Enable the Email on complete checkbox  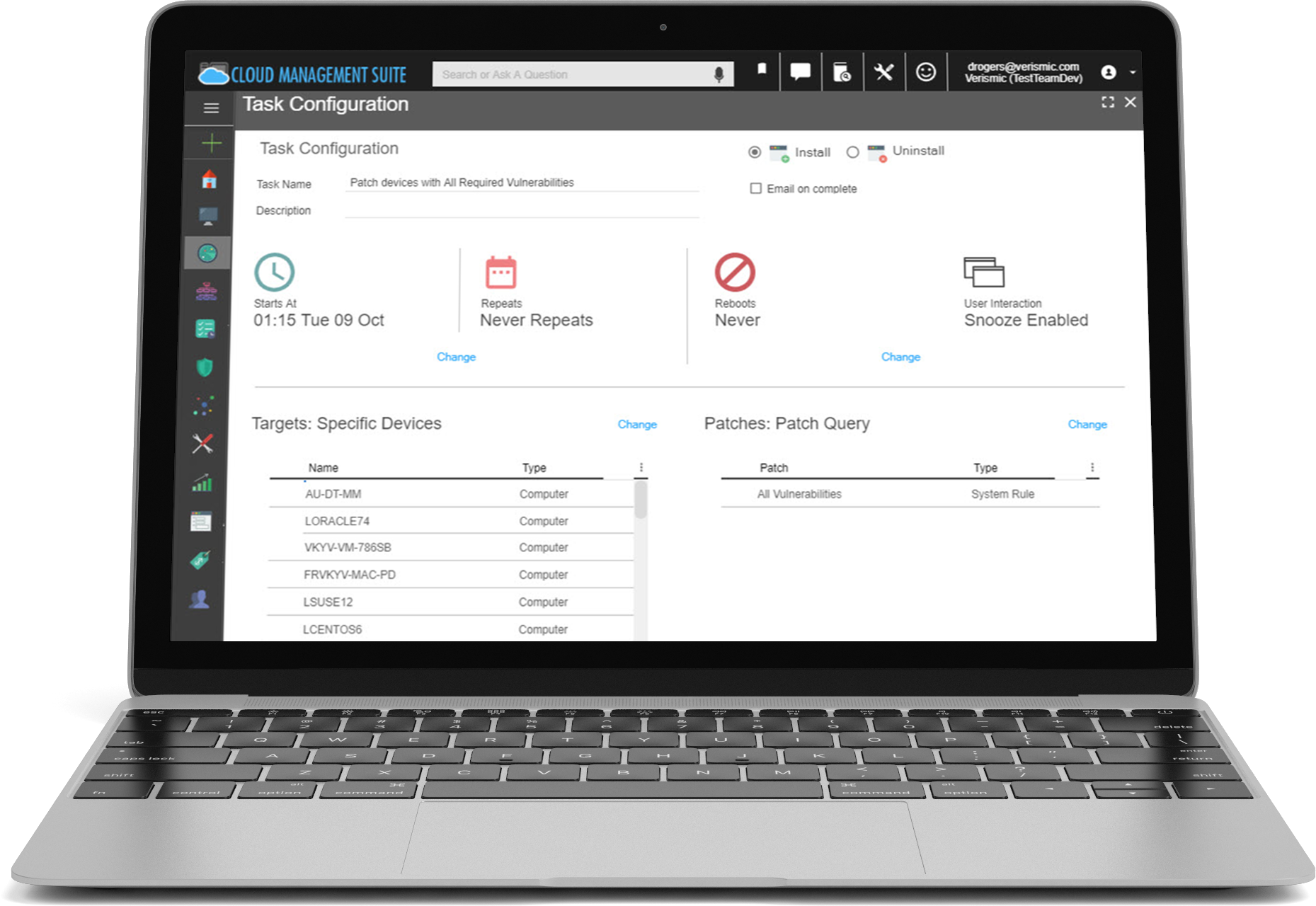pyautogui.click(x=755, y=188)
